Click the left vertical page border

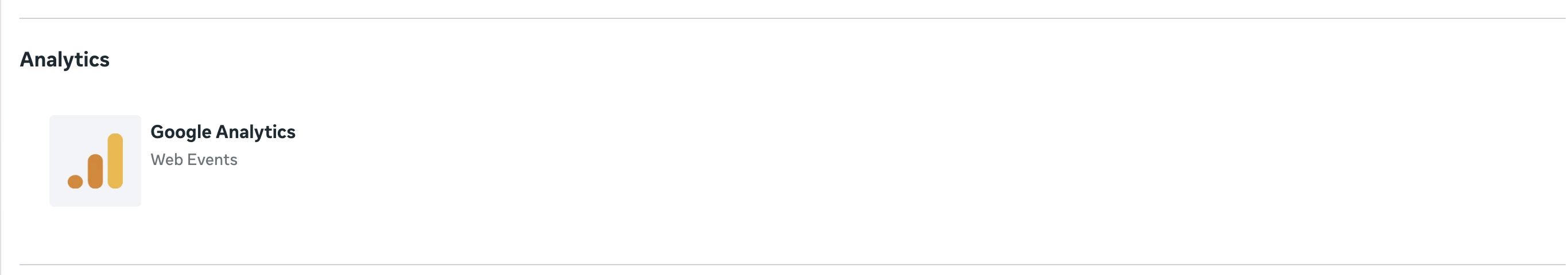(1, 137)
